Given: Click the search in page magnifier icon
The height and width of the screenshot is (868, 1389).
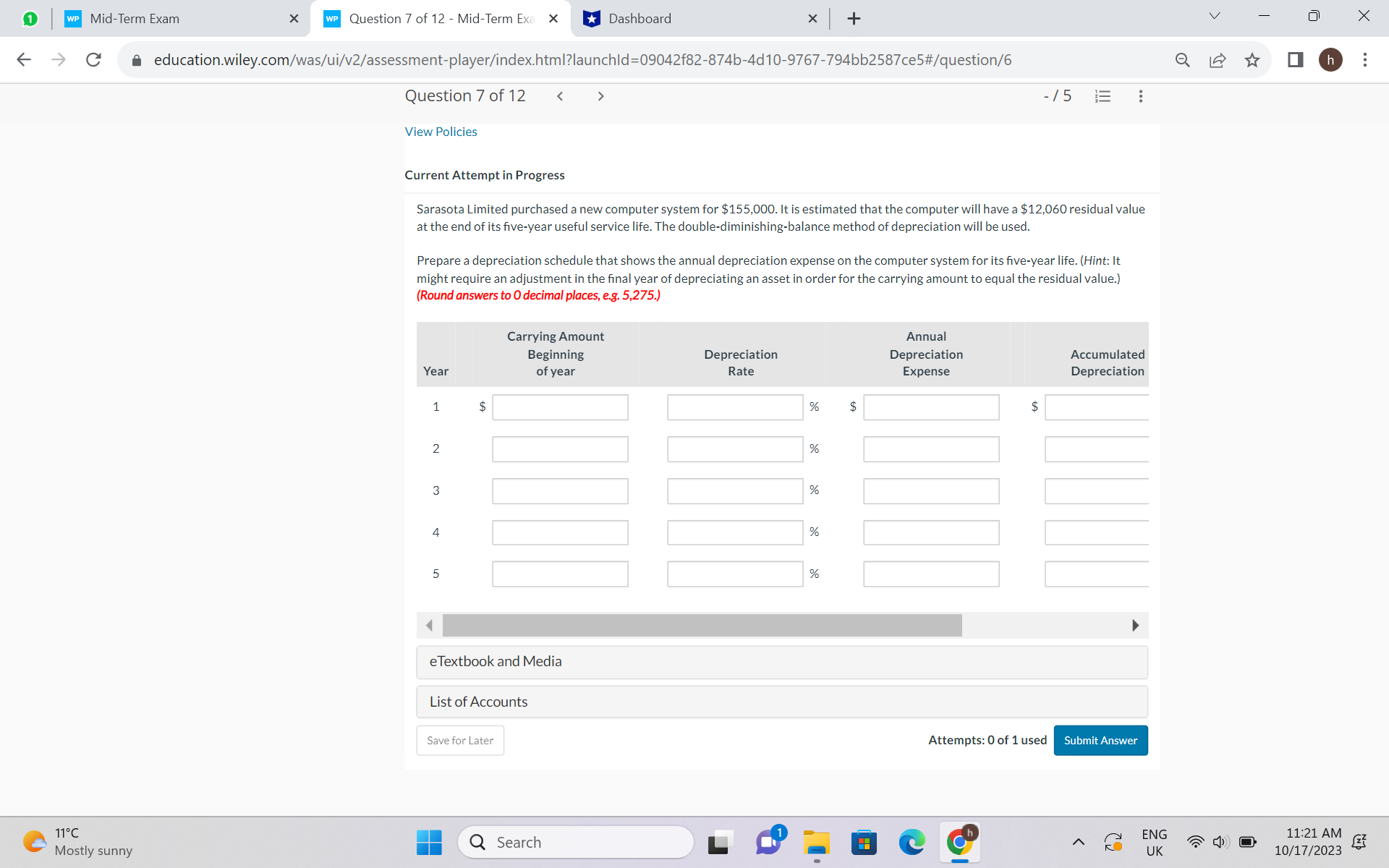Looking at the screenshot, I should pos(1183,60).
